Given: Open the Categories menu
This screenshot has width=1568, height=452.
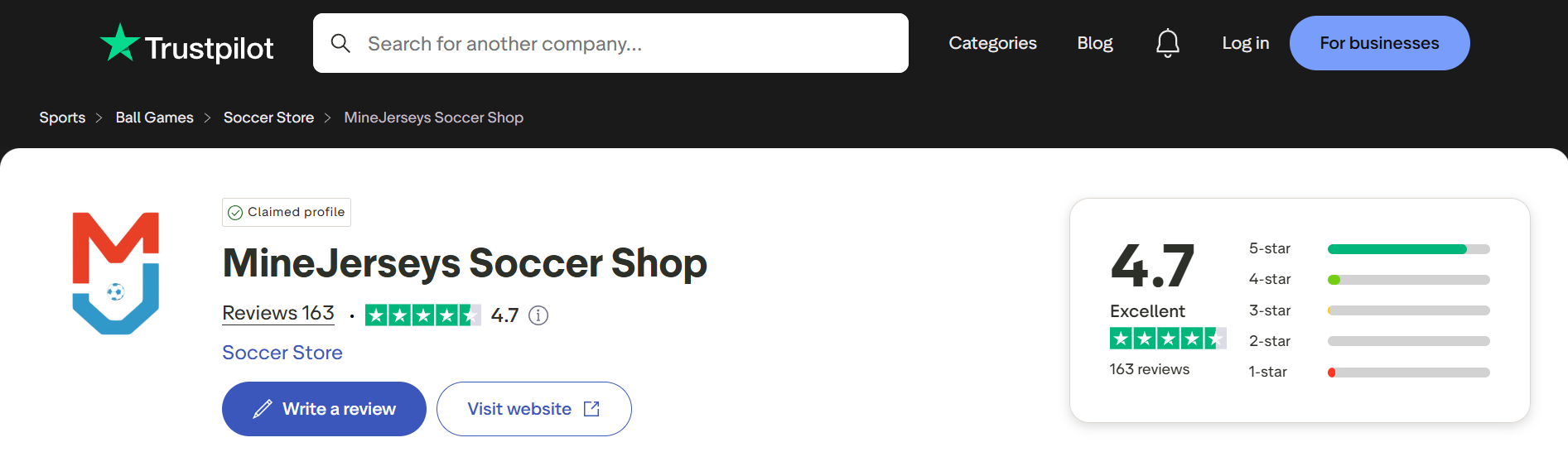Looking at the screenshot, I should 992,43.
